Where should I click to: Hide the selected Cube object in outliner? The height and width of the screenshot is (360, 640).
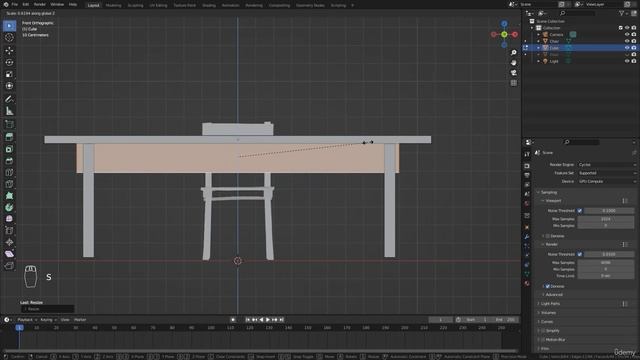coord(627,48)
